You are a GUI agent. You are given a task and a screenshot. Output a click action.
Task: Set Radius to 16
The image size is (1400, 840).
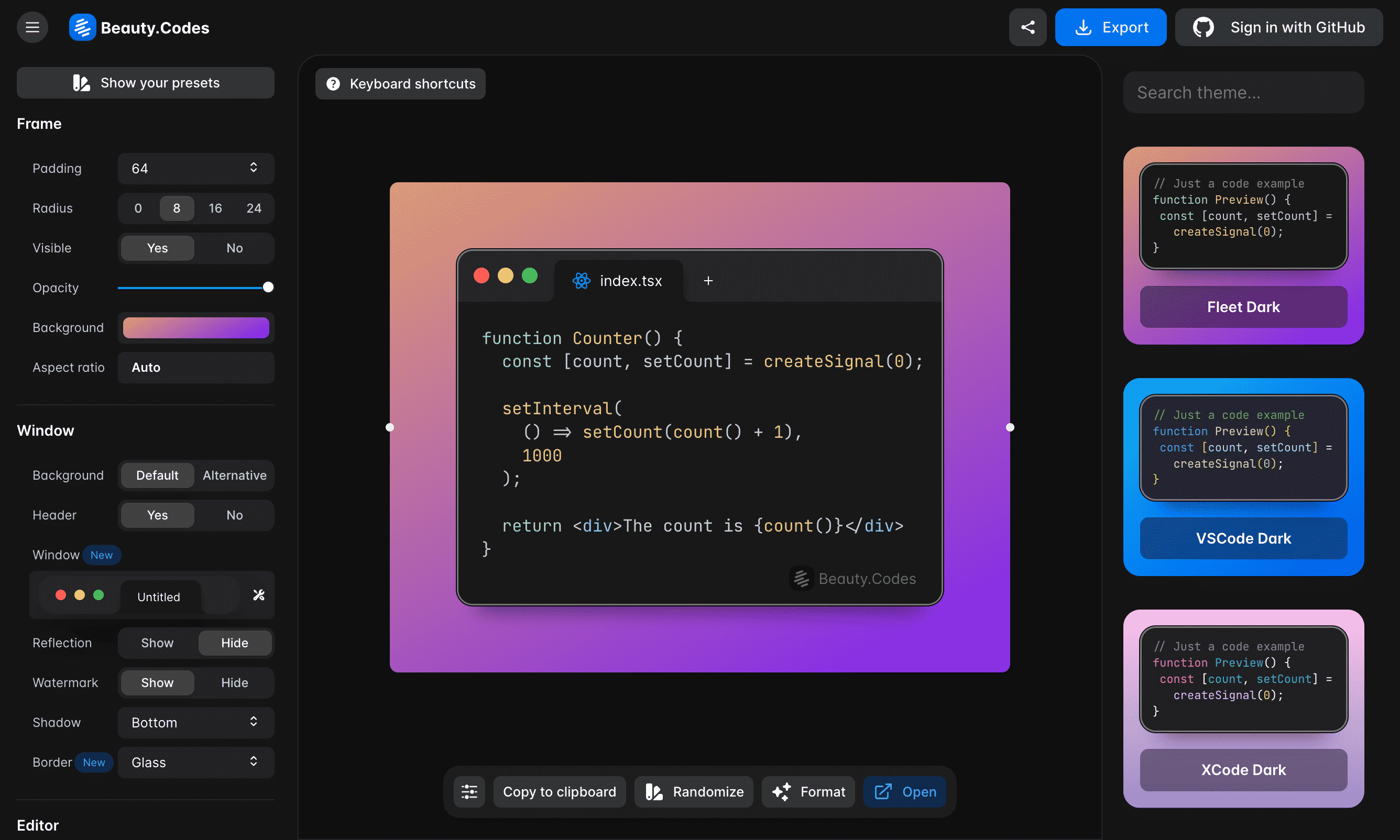pyautogui.click(x=215, y=208)
